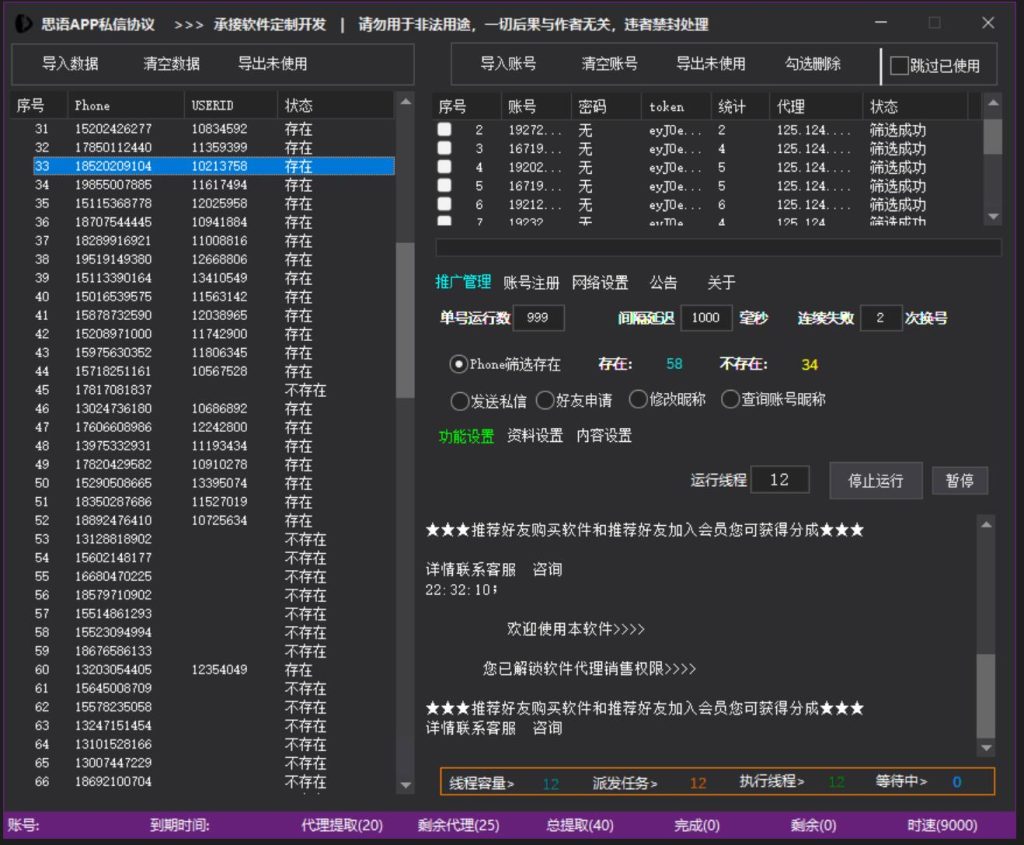Check the checkbox on account row 5
This screenshot has height=845, width=1024.
[x=444, y=186]
